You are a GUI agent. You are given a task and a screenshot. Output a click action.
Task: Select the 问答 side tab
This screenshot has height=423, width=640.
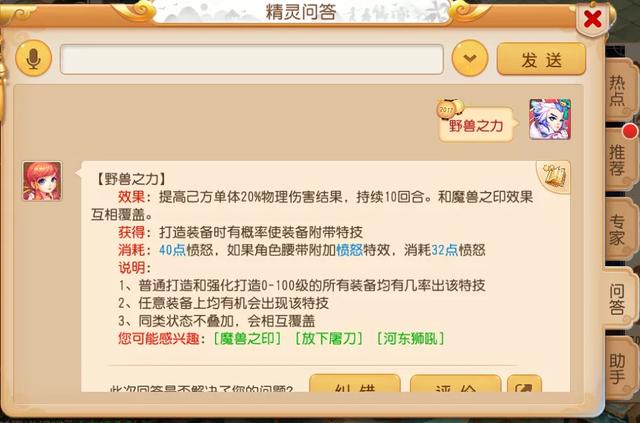click(617, 299)
